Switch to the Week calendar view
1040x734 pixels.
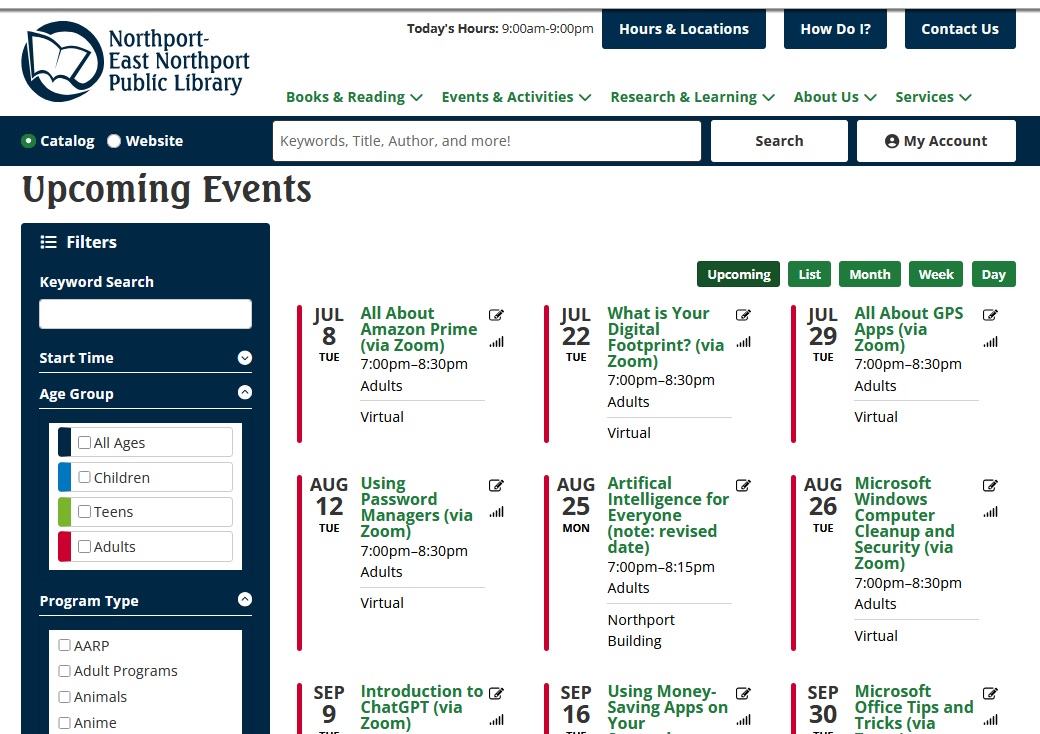[x=936, y=275]
